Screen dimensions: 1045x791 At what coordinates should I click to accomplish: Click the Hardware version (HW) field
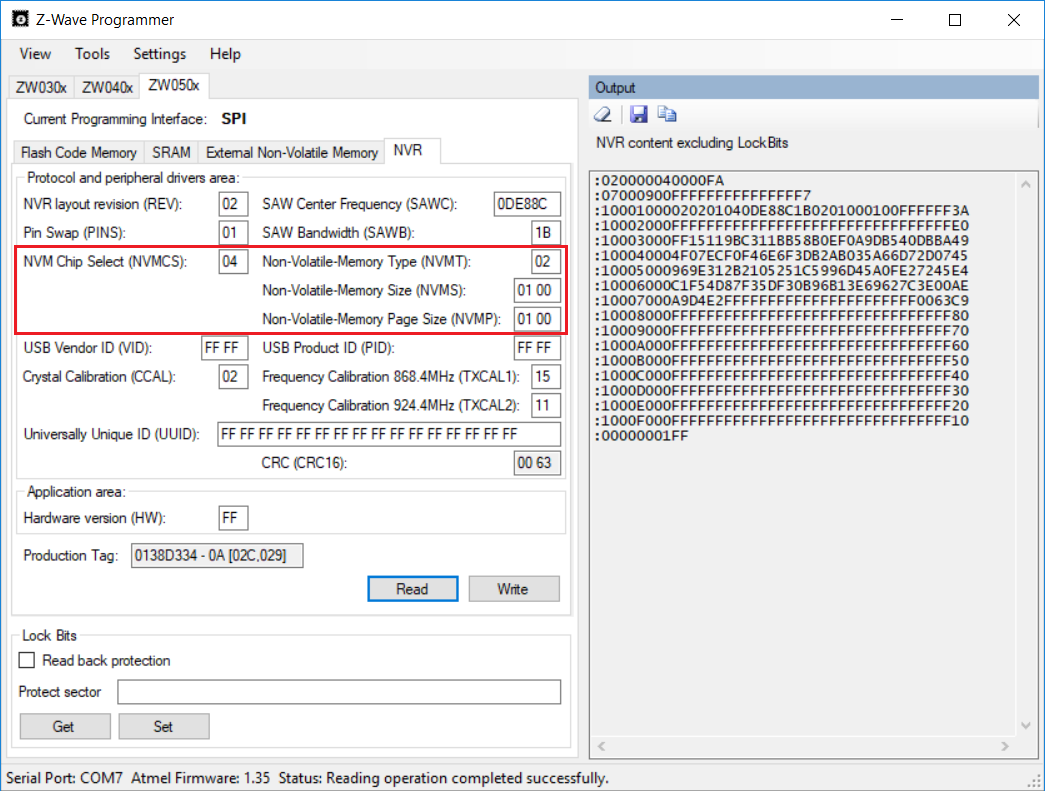(x=233, y=518)
